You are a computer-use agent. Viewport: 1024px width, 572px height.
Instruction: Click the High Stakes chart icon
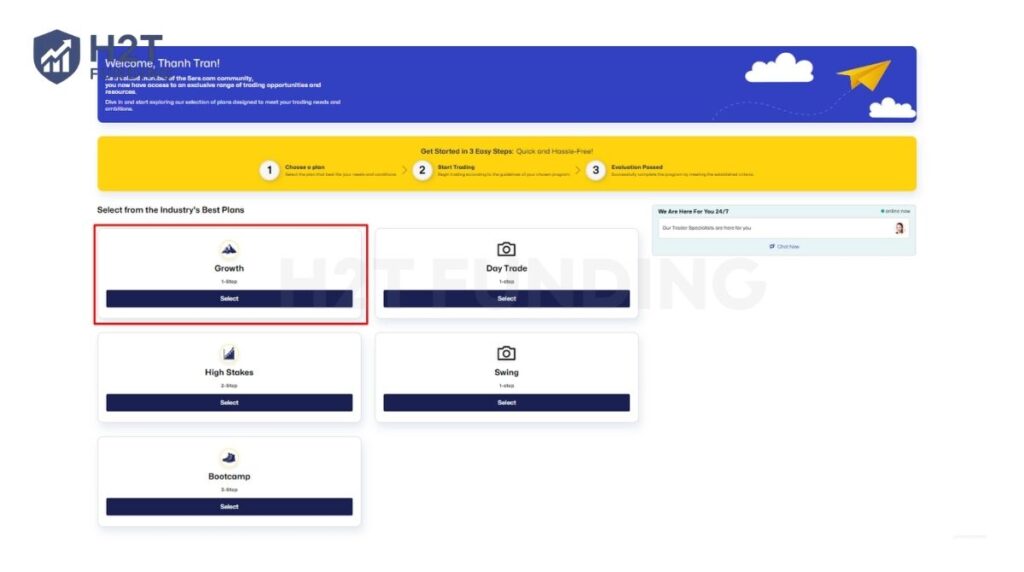[x=229, y=353]
